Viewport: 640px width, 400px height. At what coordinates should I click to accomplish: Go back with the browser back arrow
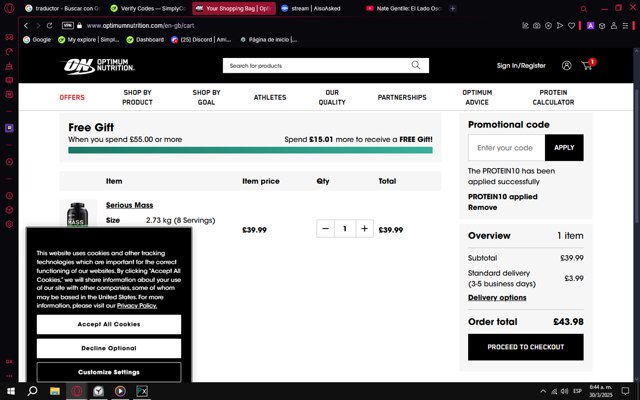[26, 25]
